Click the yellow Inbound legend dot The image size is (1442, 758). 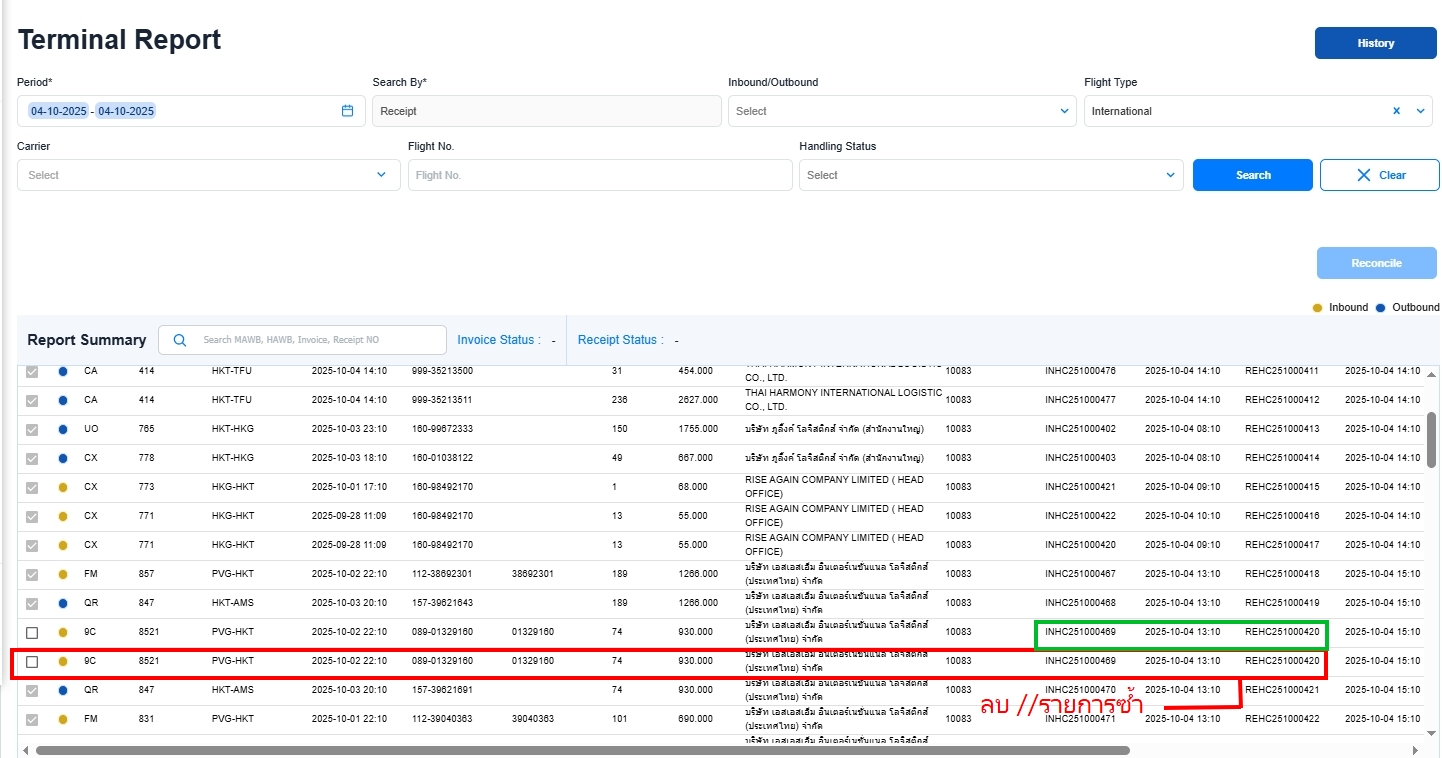[1317, 308]
